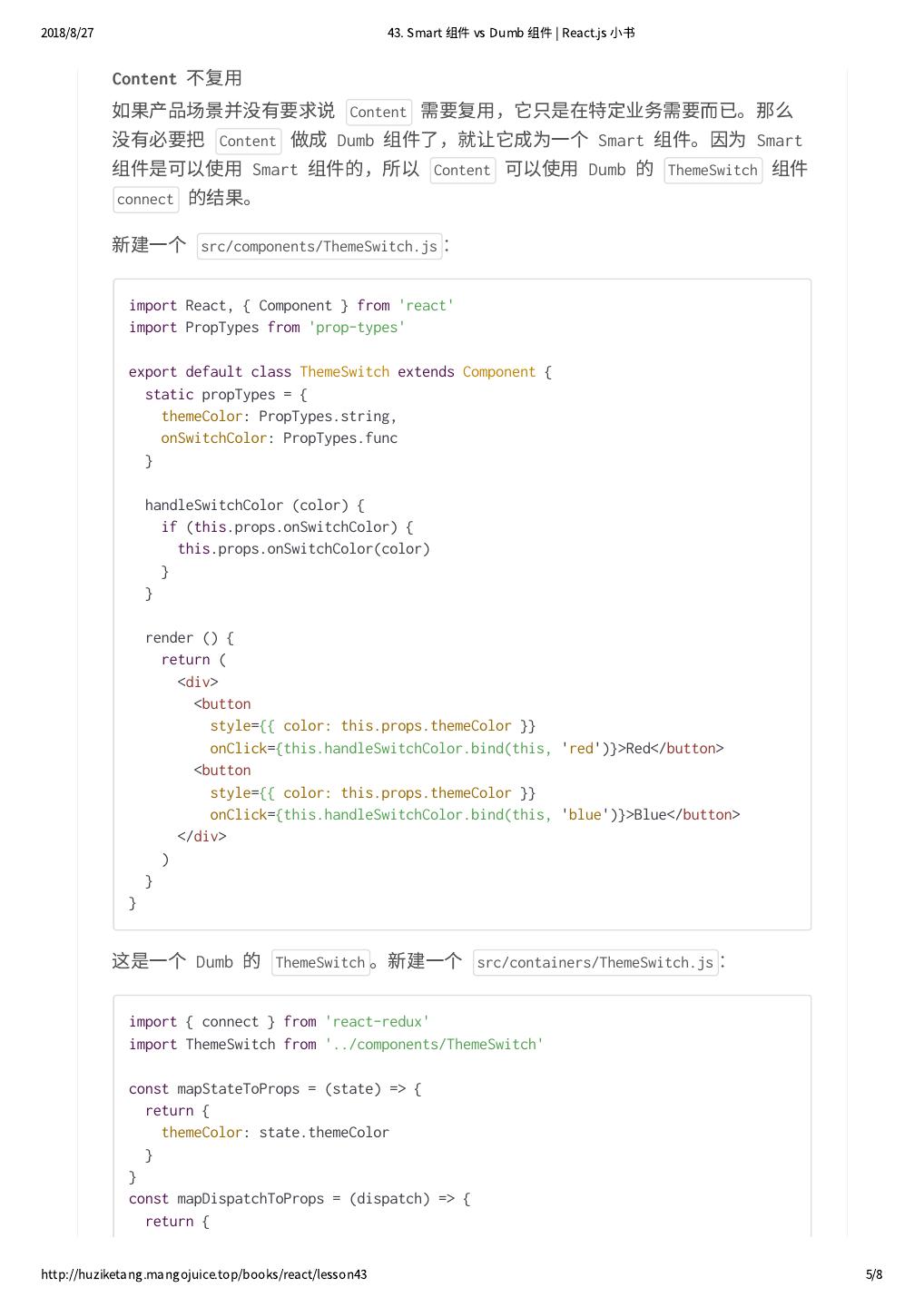Click the '../components/ThemeSwitch' import path string

(x=434, y=1045)
